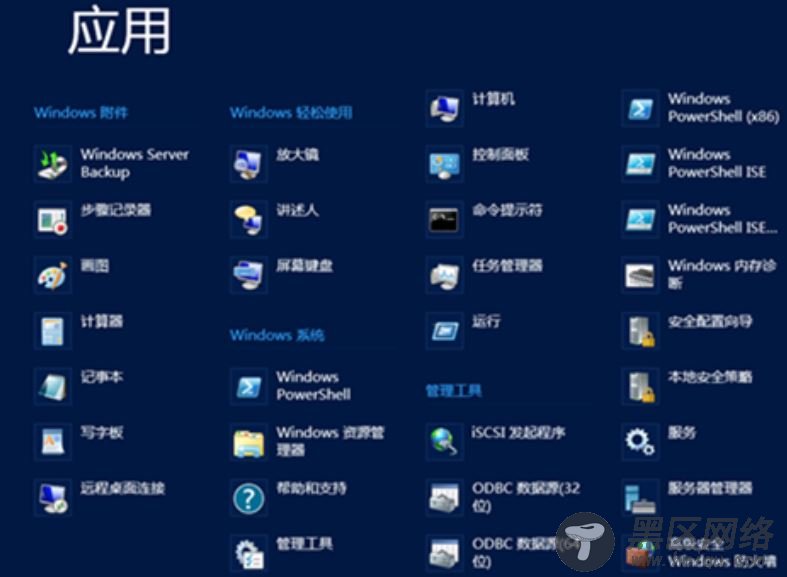Viewport: 787px width, 577px height.
Task: Open 任务管理器 Task Manager
Action: 484,274
